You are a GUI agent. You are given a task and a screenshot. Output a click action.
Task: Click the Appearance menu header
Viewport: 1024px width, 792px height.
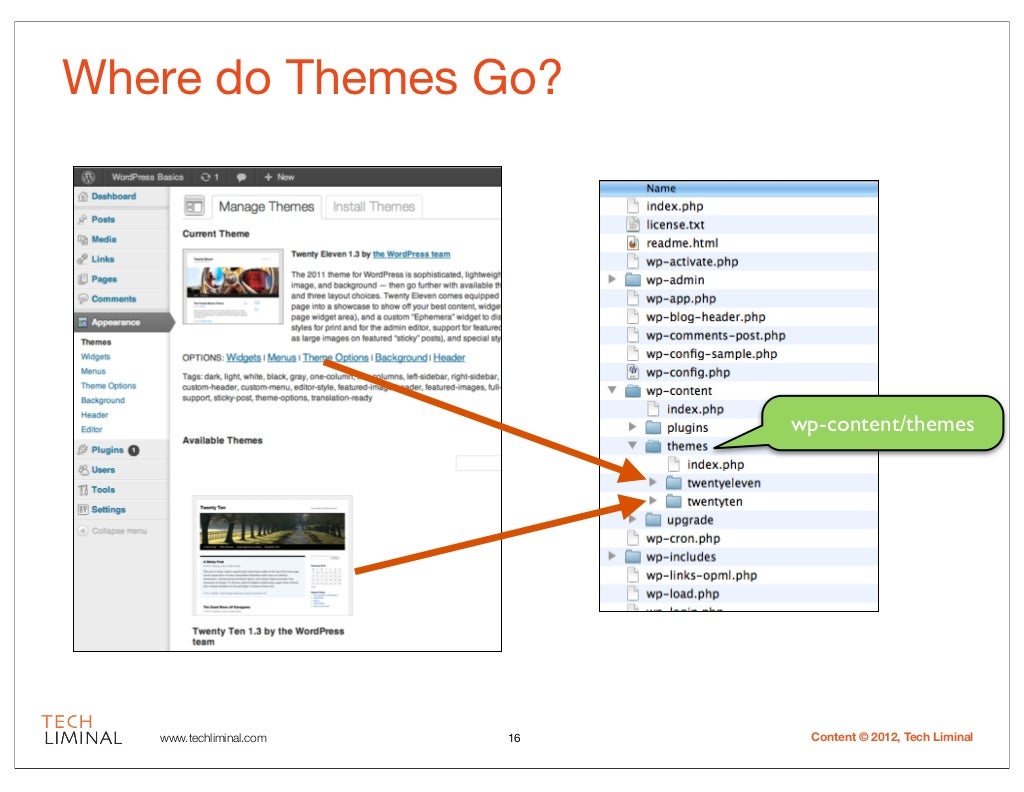click(x=123, y=322)
